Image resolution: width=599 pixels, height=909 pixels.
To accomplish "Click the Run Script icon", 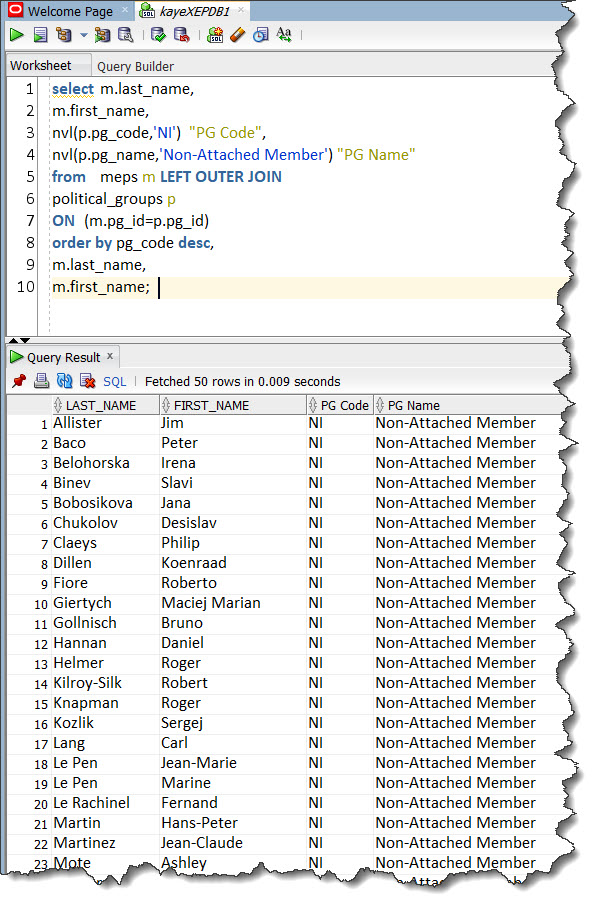I will click(40, 35).
